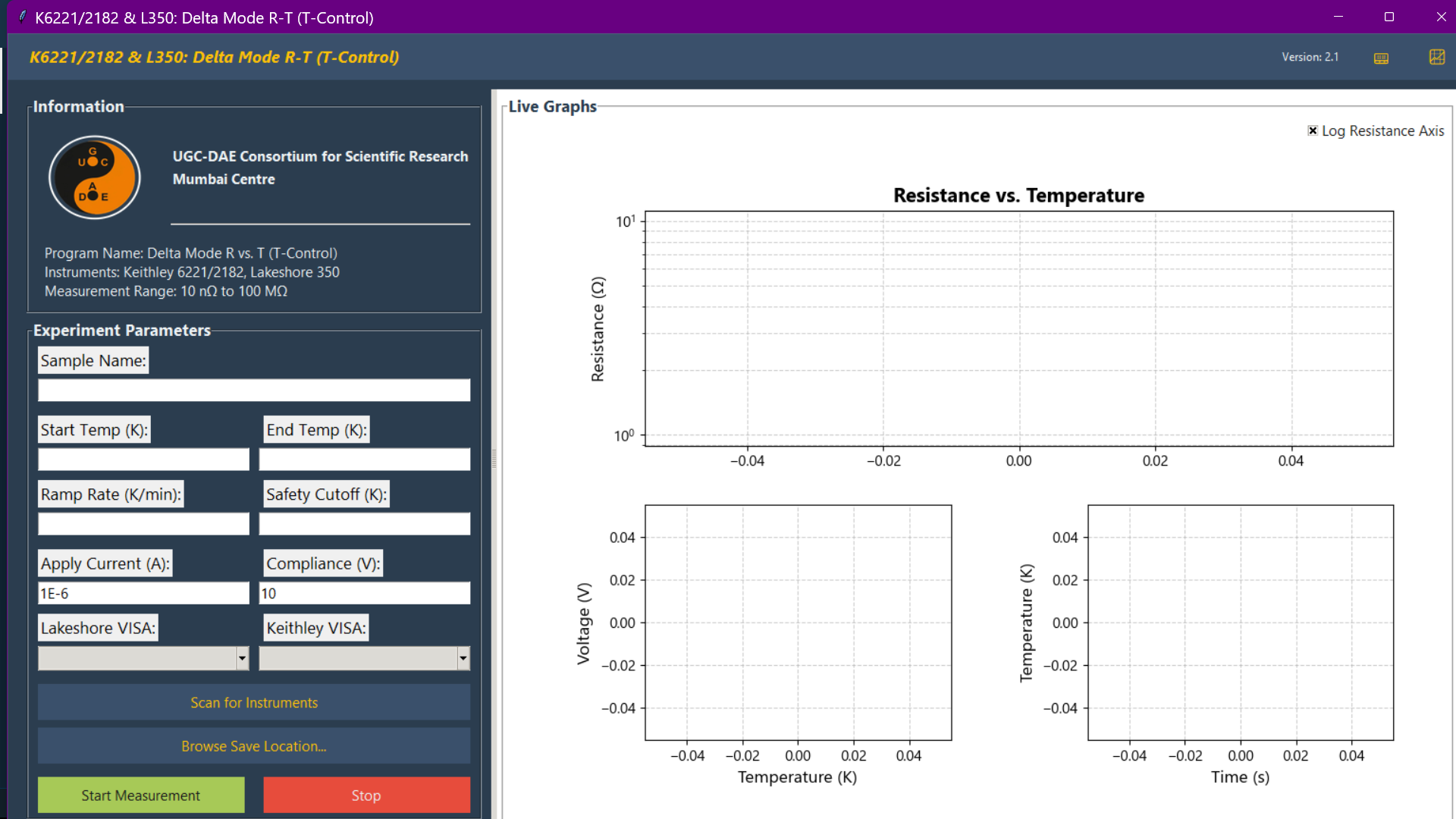Image resolution: width=1456 pixels, height=819 pixels.
Task: Click the feather app icon in title bar
Action: point(22,17)
